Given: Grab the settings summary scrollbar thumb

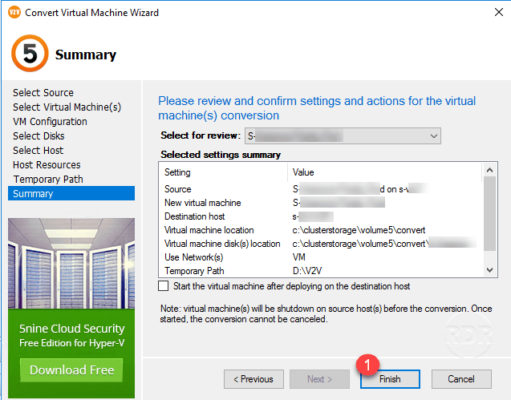Looking at the screenshot, I should pos(489,214).
